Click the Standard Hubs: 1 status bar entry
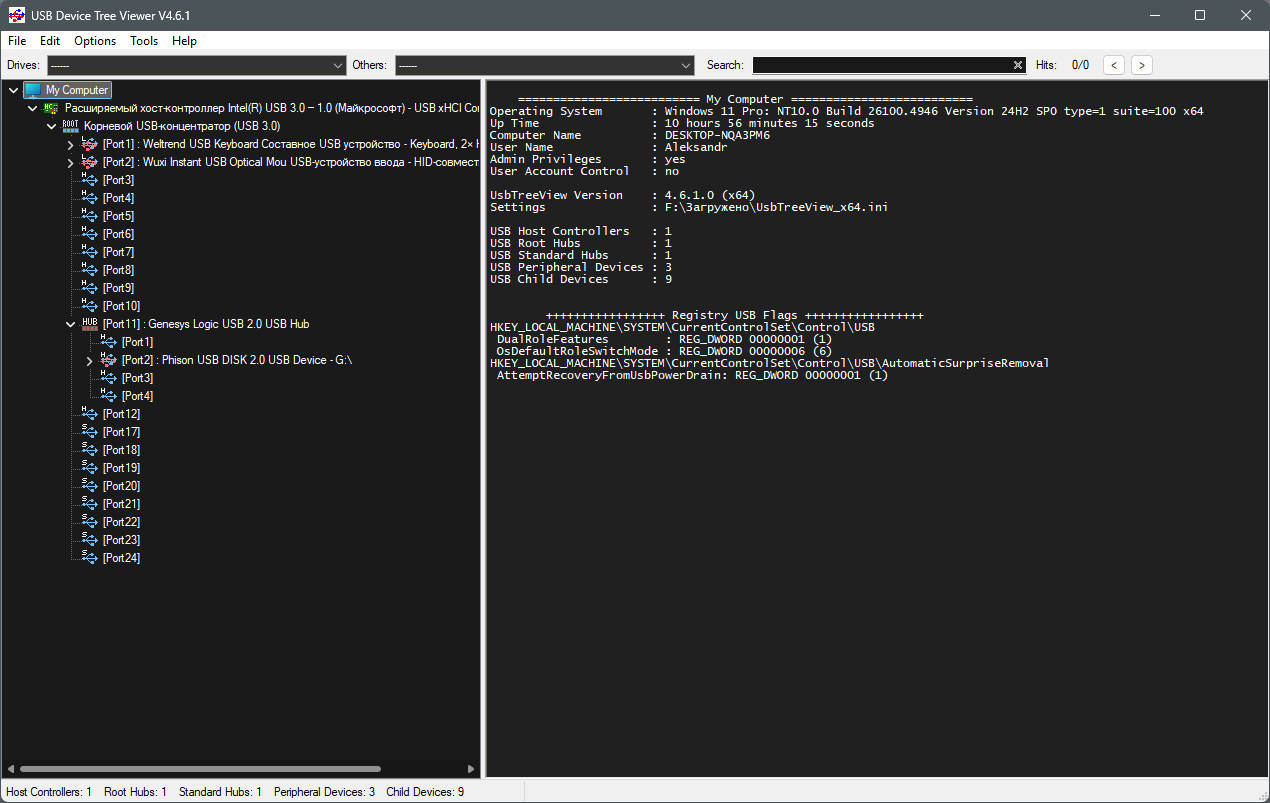1270x803 pixels. [x=220, y=792]
